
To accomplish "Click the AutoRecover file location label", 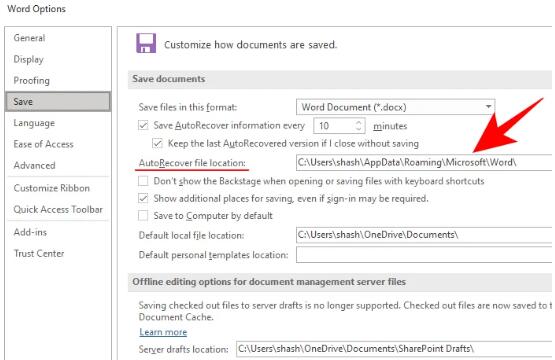I will coord(192,163).
